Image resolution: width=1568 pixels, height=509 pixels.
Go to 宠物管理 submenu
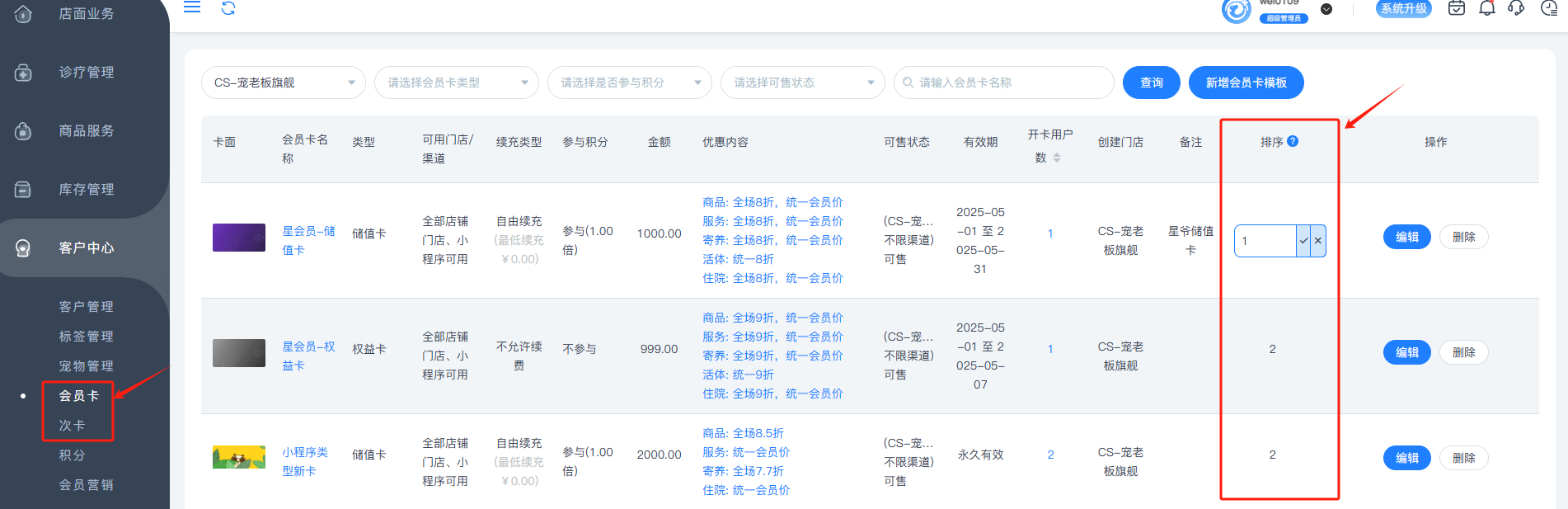tap(86, 366)
